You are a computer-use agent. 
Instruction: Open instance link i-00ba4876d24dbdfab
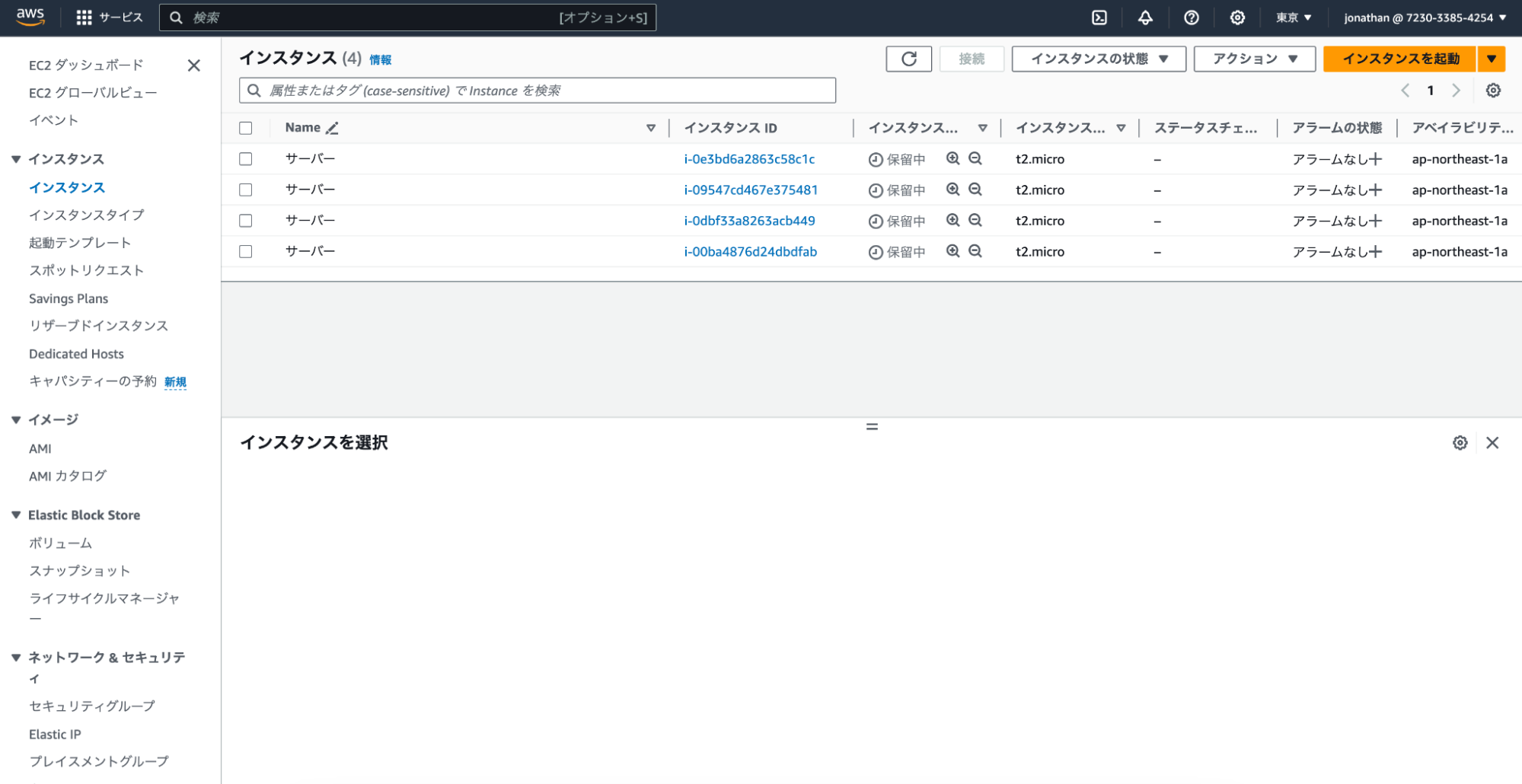pos(750,252)
